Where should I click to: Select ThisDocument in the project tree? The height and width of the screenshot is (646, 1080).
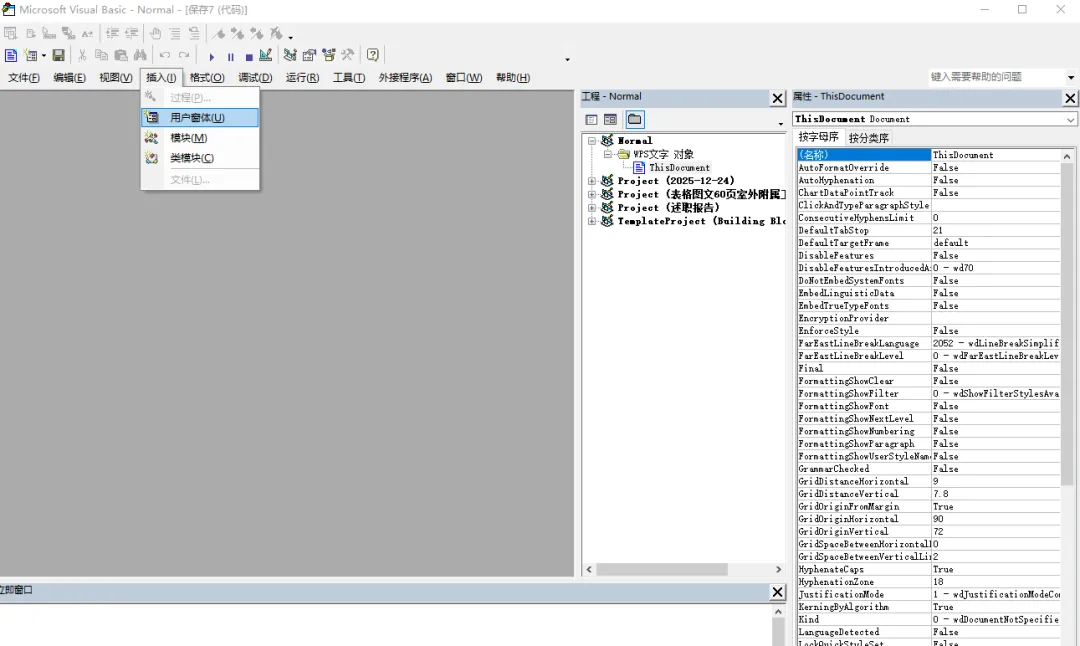tap(679, 167)
